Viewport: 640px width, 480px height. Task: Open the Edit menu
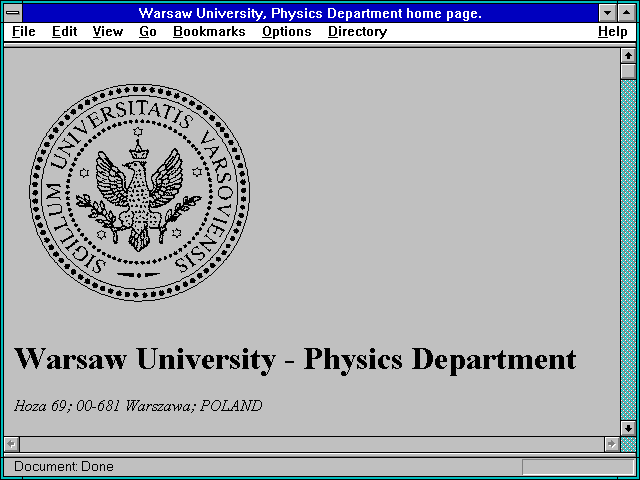pos(64,31)
